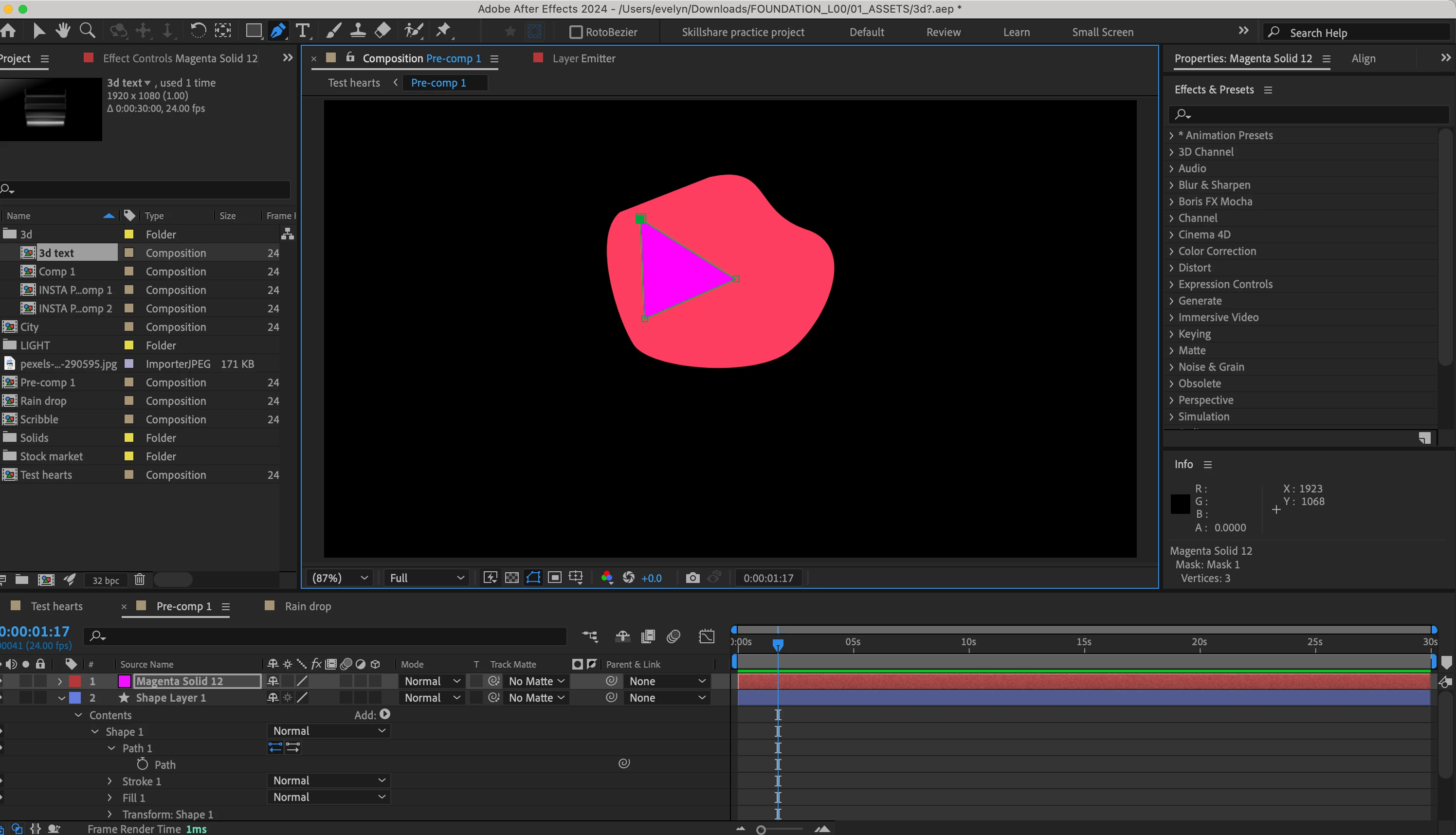Click the Home icon

click(x=9, y=30)
